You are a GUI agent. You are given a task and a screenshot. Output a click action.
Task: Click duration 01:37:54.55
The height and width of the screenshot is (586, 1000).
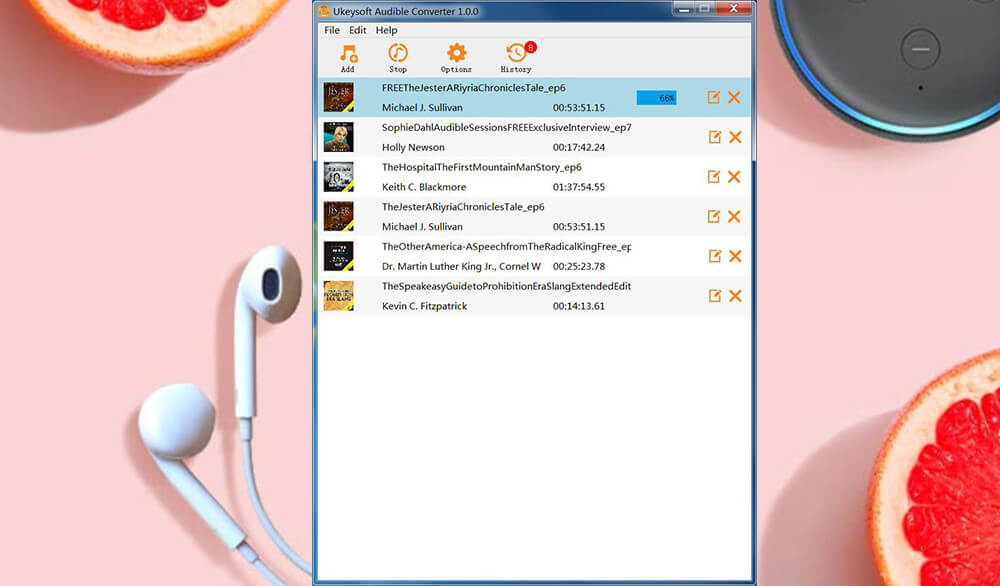579,187
